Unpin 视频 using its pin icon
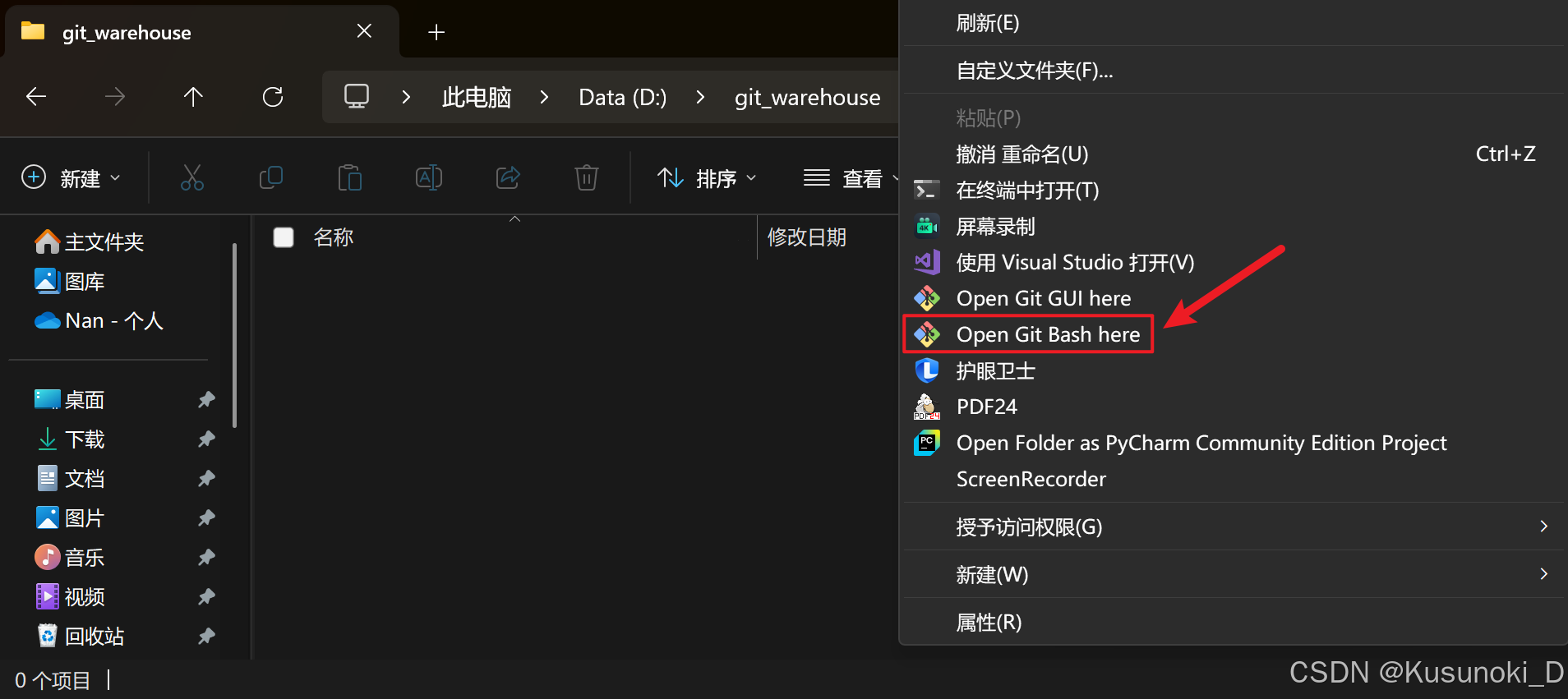1568x699 pixels. point(206,596)
